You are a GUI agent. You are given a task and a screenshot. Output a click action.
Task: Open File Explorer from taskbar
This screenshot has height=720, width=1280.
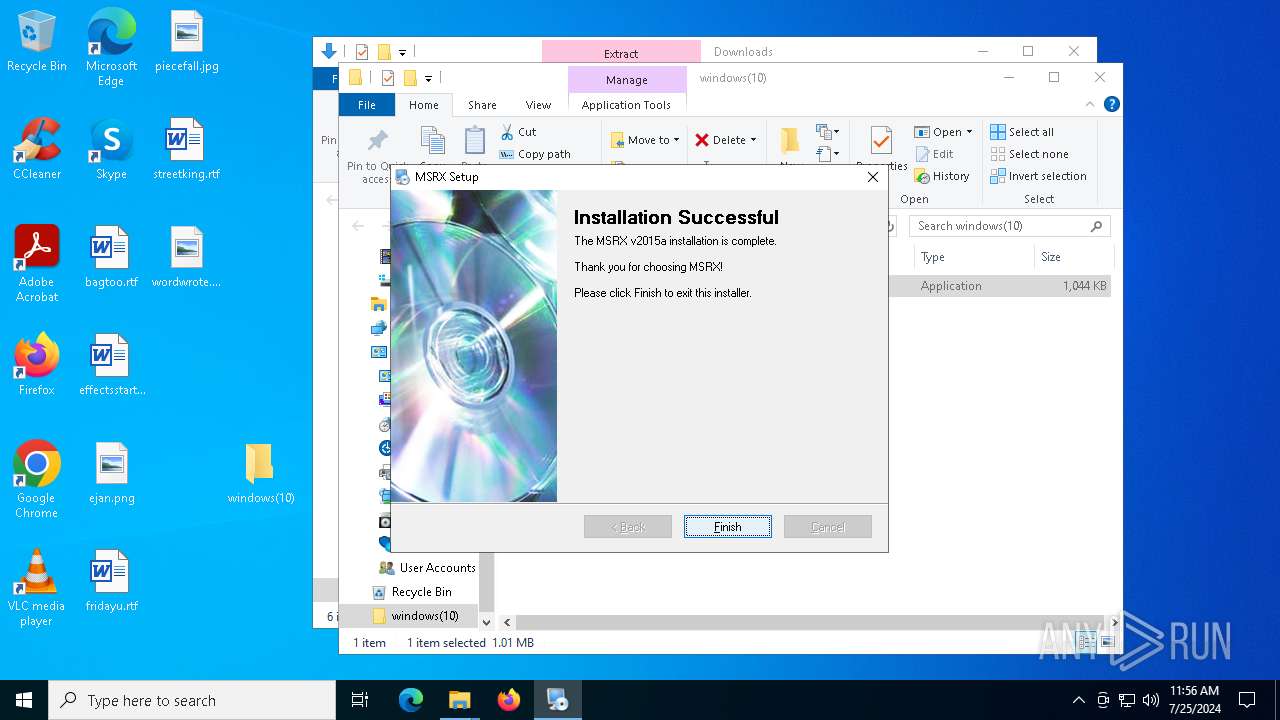coord(459,700)
